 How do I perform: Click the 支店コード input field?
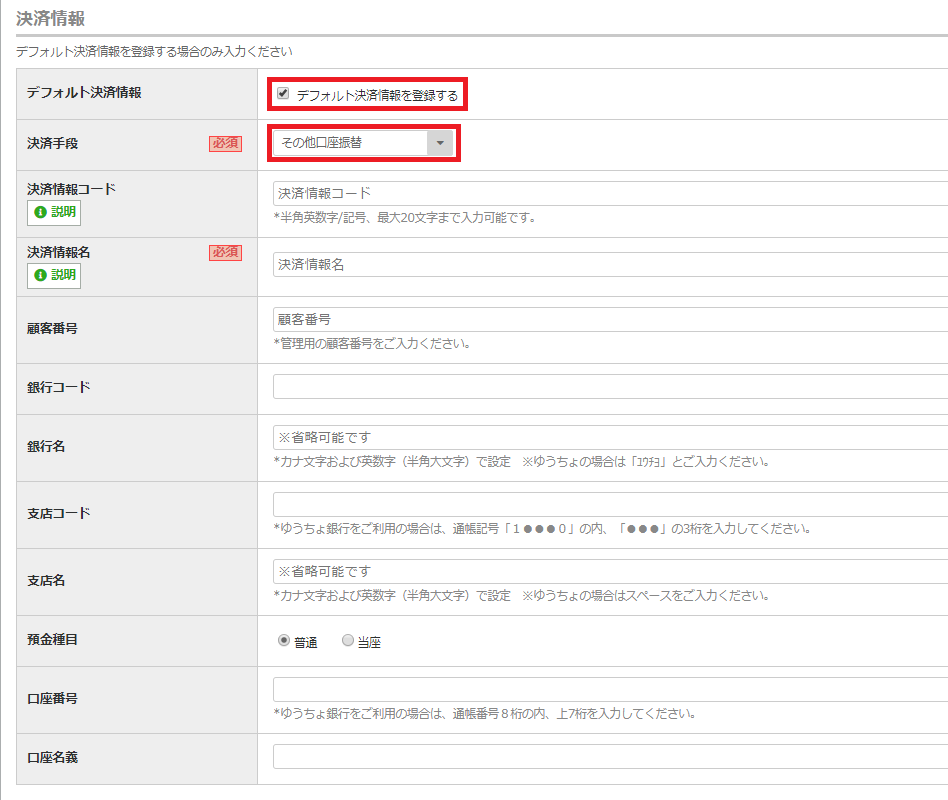point(610,505)
